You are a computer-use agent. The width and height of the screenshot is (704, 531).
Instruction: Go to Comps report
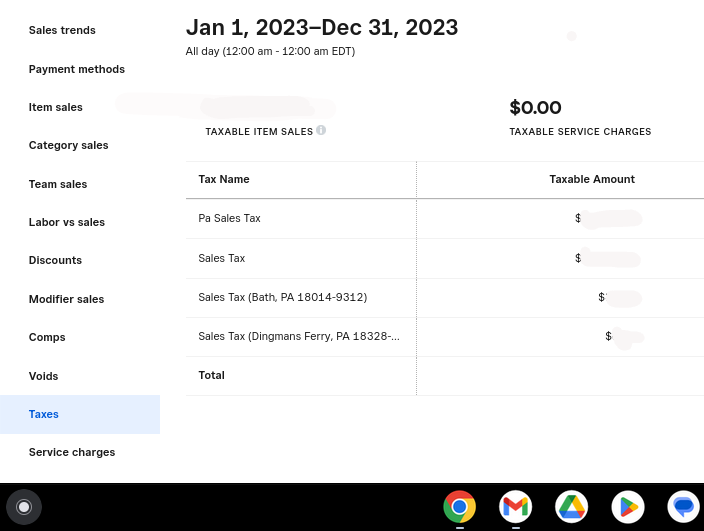click(47, 337)
